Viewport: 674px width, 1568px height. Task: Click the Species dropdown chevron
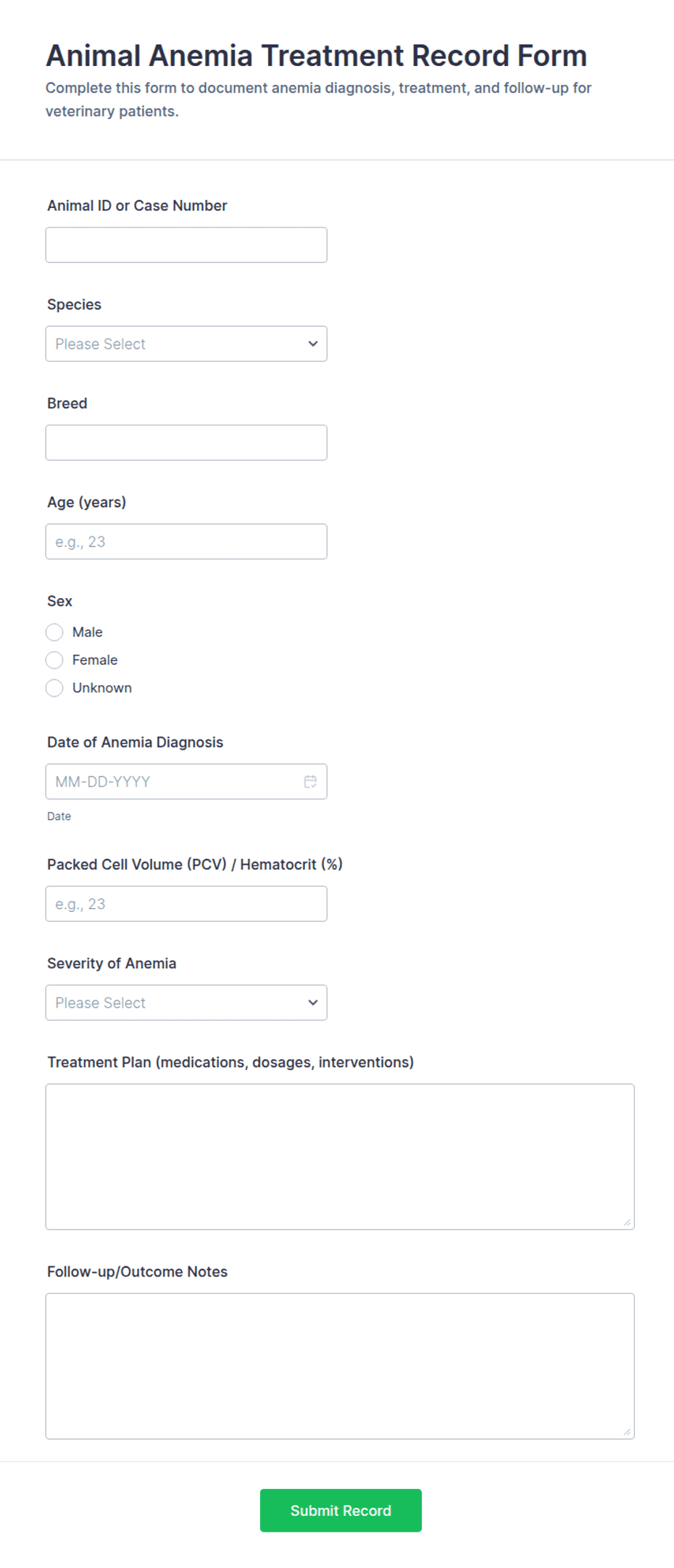pyautogui.click(x=312, y=344)
